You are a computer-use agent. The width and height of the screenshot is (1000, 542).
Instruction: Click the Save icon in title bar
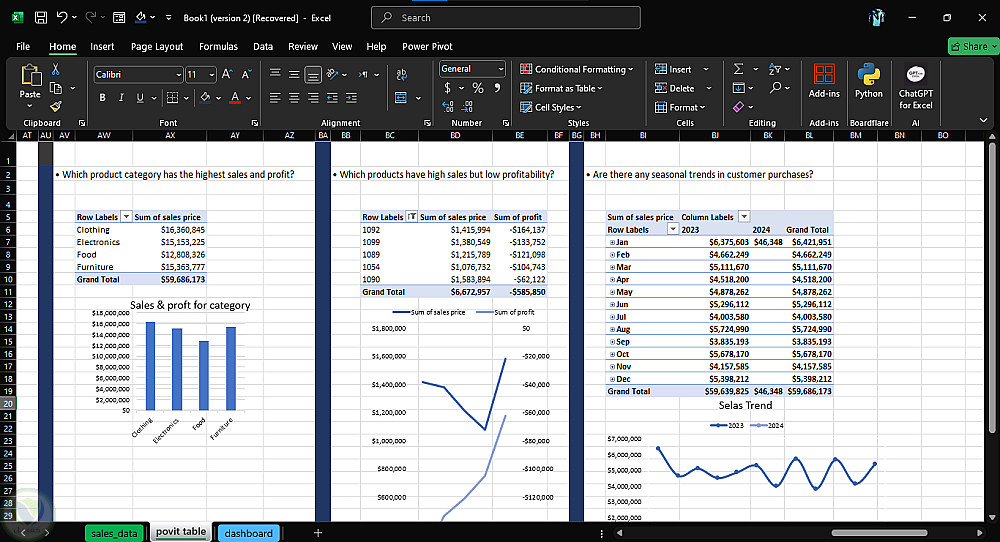(x=40, y=18)
